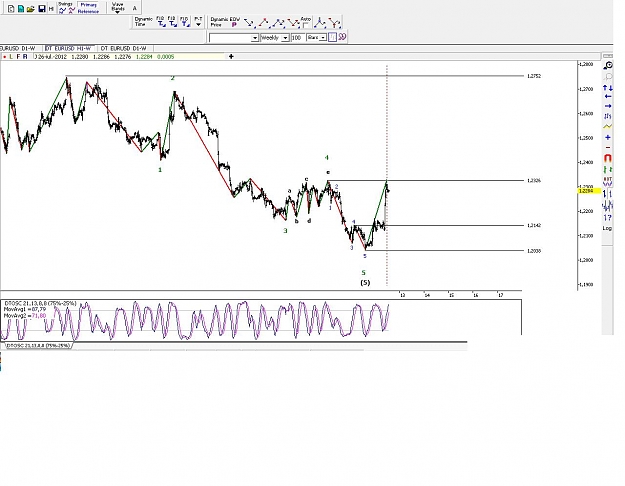Click the bars count field showing 100
The image size is (625, 486).
297,38
